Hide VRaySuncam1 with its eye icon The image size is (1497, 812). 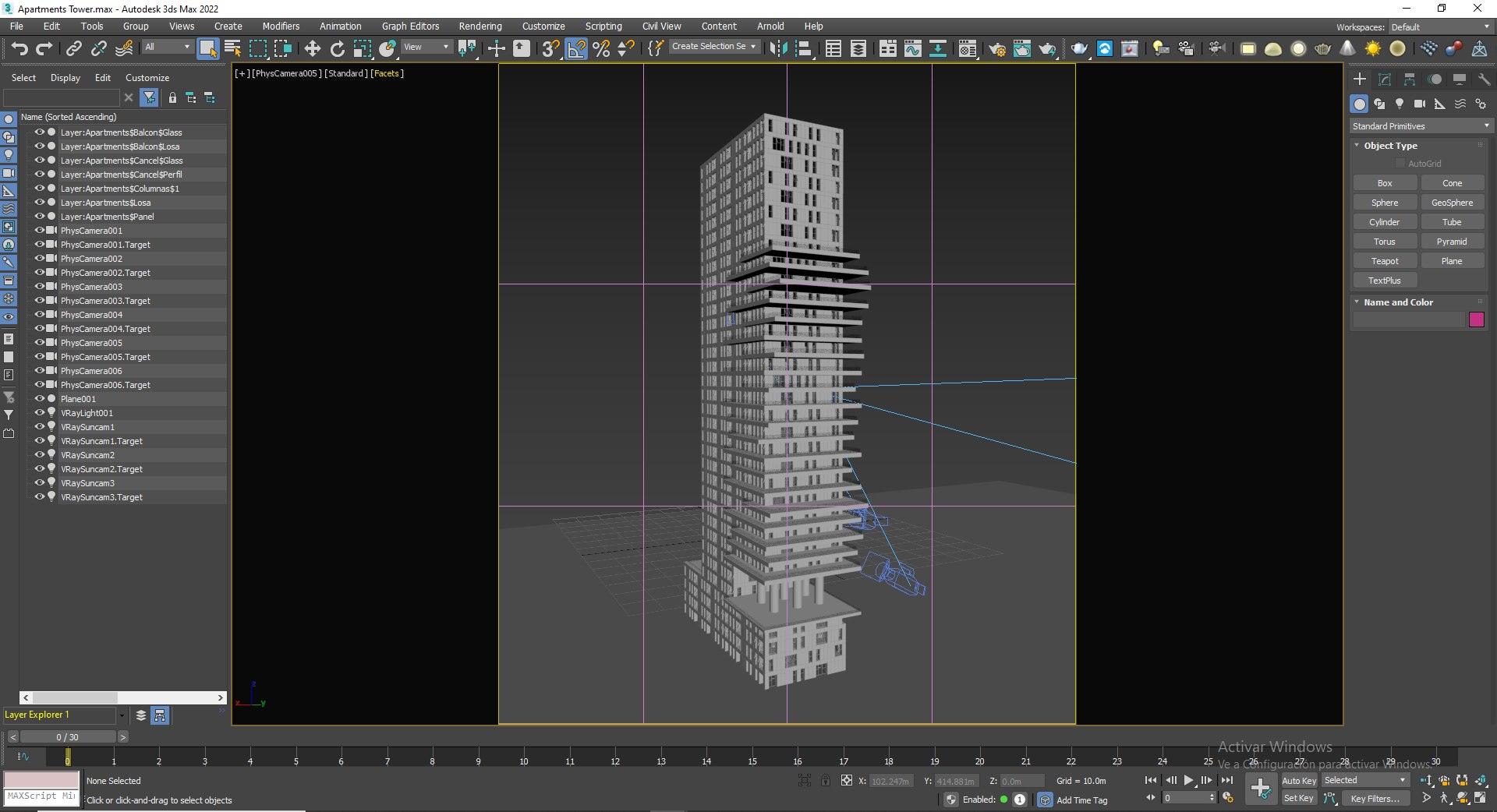click(39, 427)
